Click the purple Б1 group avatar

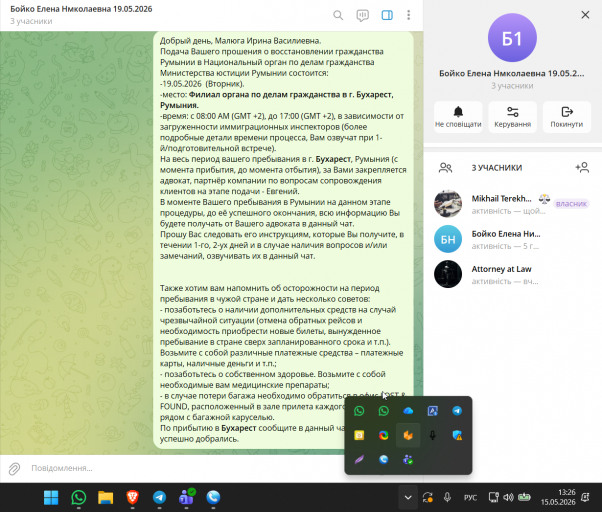click(512, 38)
